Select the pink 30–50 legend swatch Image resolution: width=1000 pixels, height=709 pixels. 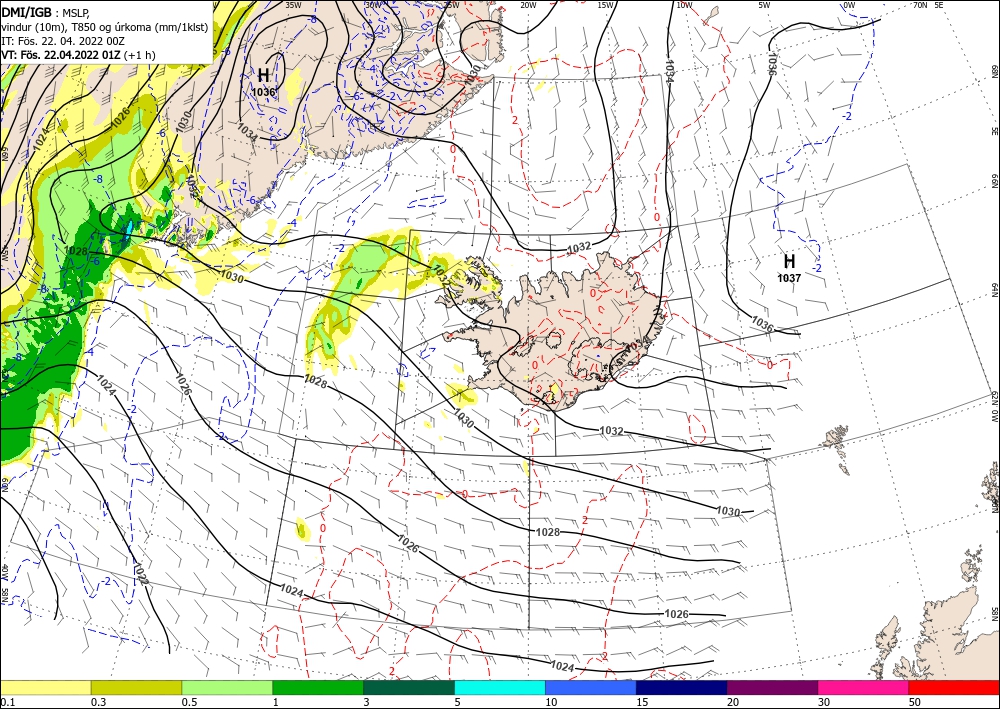pos(864,687)
